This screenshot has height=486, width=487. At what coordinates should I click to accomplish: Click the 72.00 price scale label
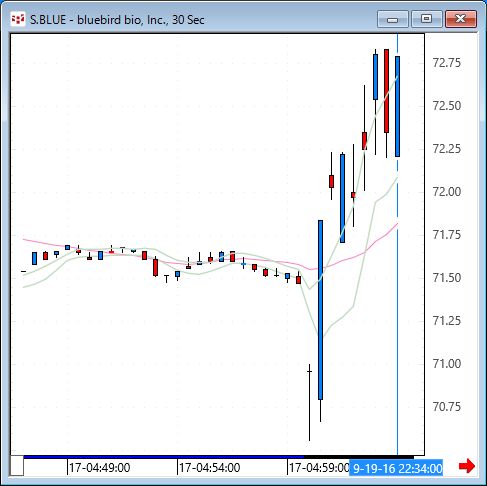click(447, 192)
